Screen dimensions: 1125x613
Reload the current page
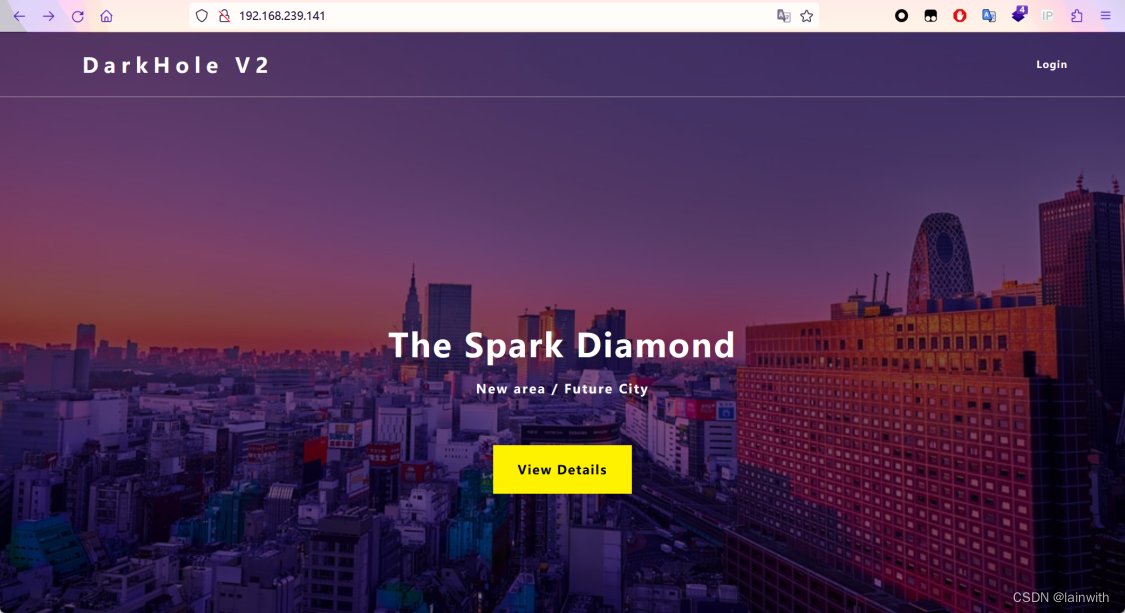pos(77,16)
